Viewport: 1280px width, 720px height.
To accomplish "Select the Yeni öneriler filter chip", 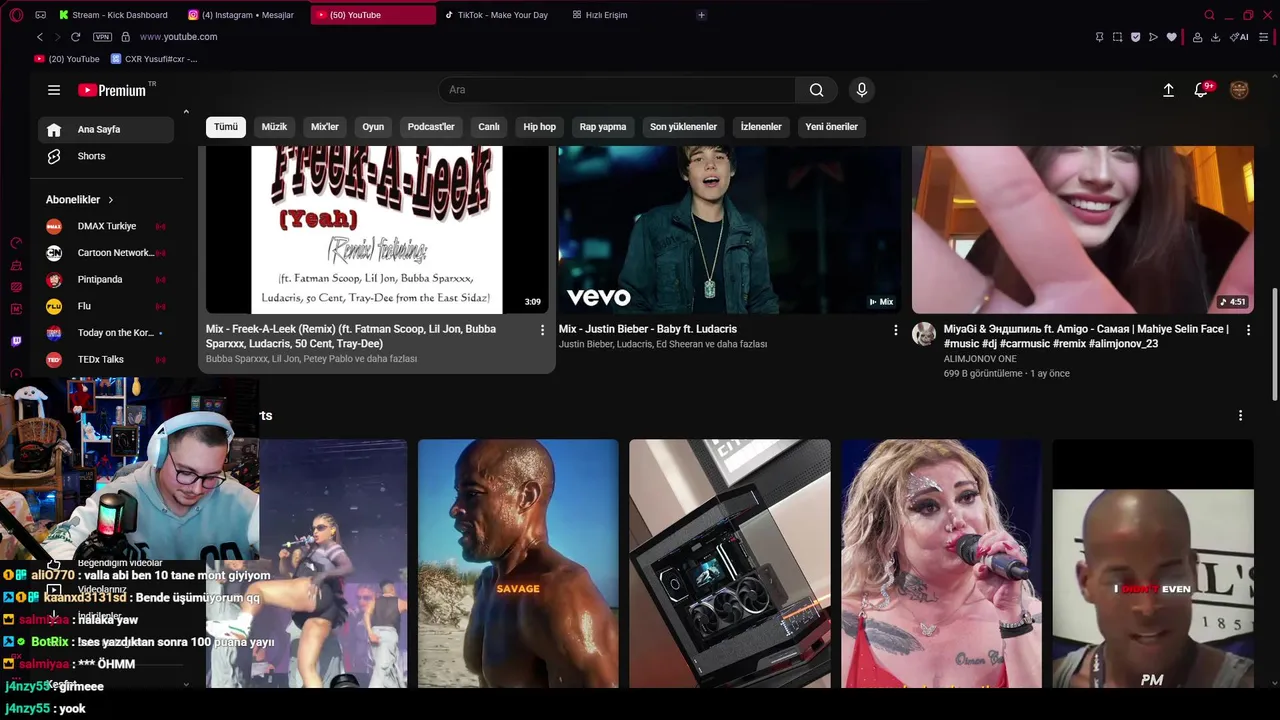I will [x=832, y=127].
